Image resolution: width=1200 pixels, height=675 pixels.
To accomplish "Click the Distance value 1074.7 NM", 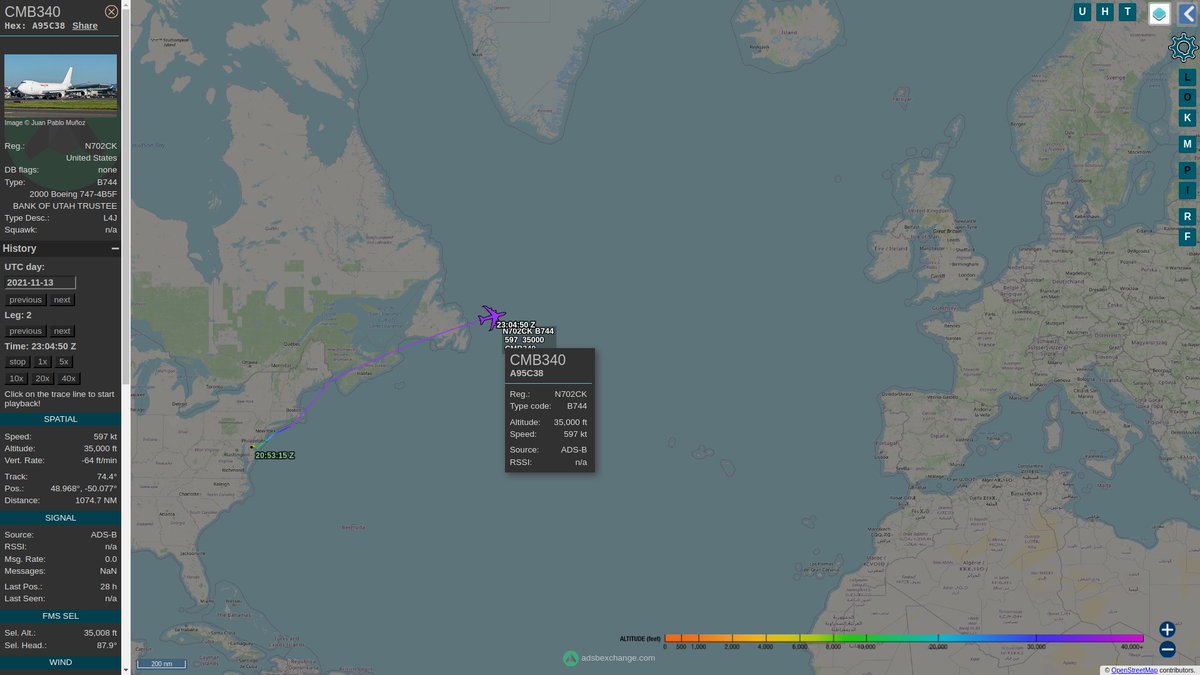I will click(x=96, y=500).
